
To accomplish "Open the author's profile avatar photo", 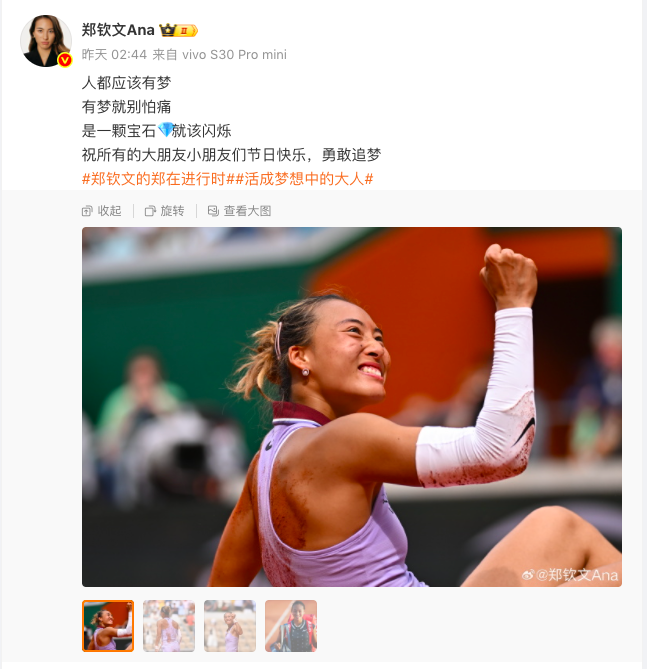I will [x=46, y=41].
